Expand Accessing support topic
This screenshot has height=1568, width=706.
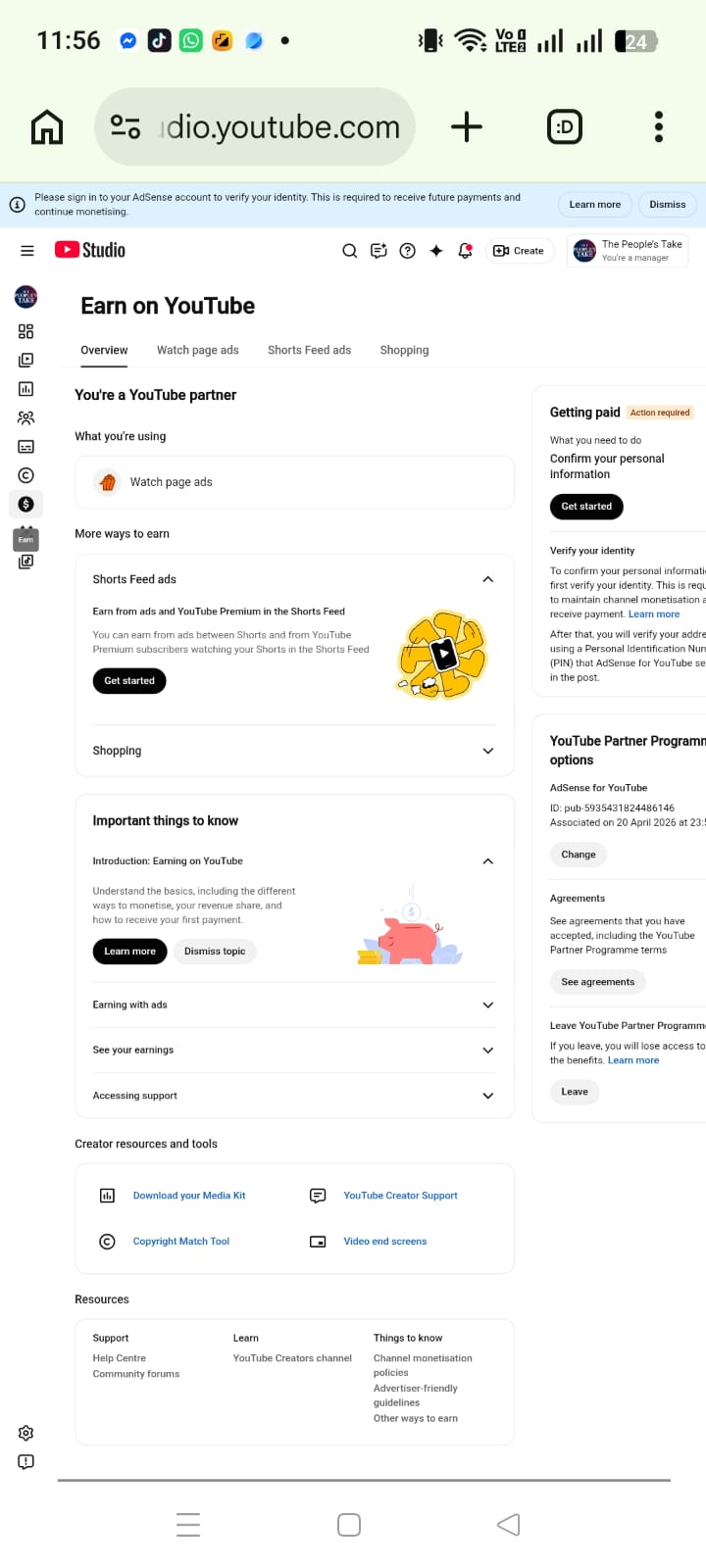pyautogui.click(x=487, y=1096)
